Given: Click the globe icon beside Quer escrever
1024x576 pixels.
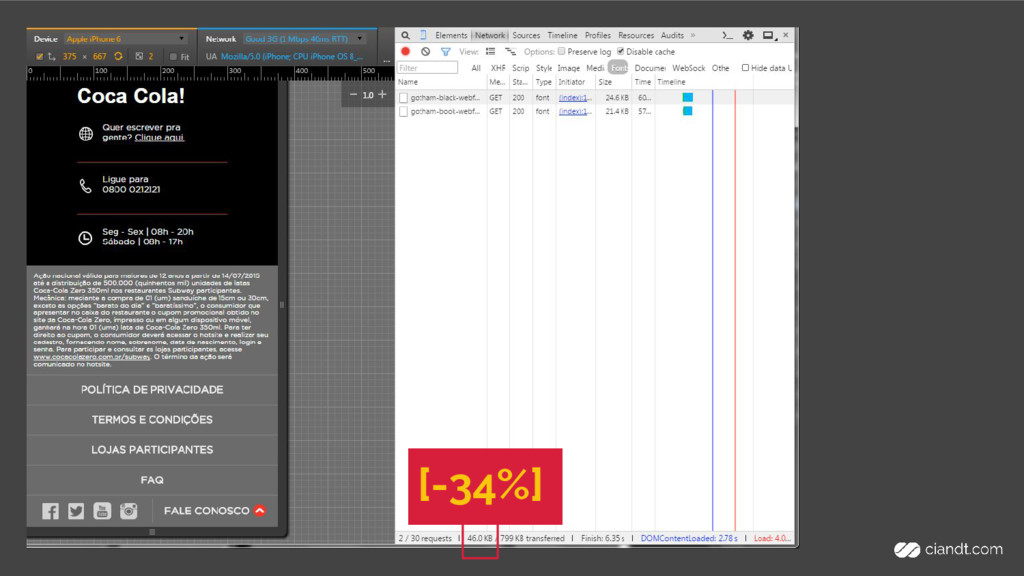Looking at the screenshot, I should click(86, 134).
